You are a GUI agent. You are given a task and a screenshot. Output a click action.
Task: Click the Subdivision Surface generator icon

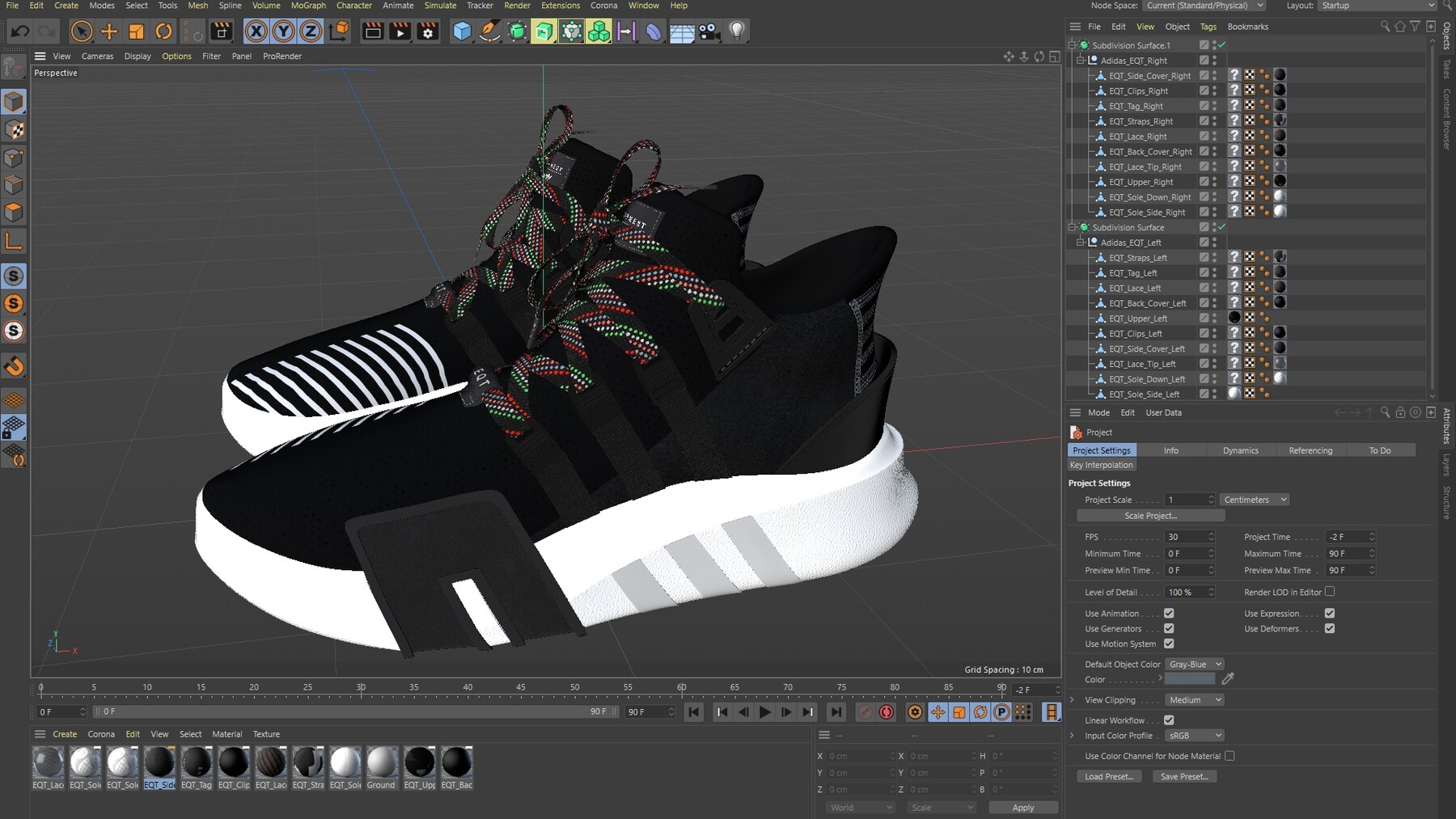point(544,32)
